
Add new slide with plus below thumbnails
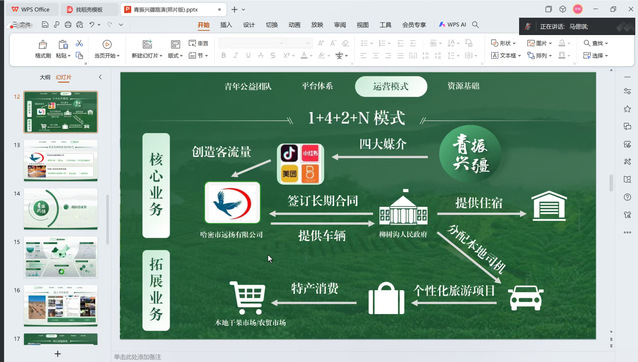(58, 354)
